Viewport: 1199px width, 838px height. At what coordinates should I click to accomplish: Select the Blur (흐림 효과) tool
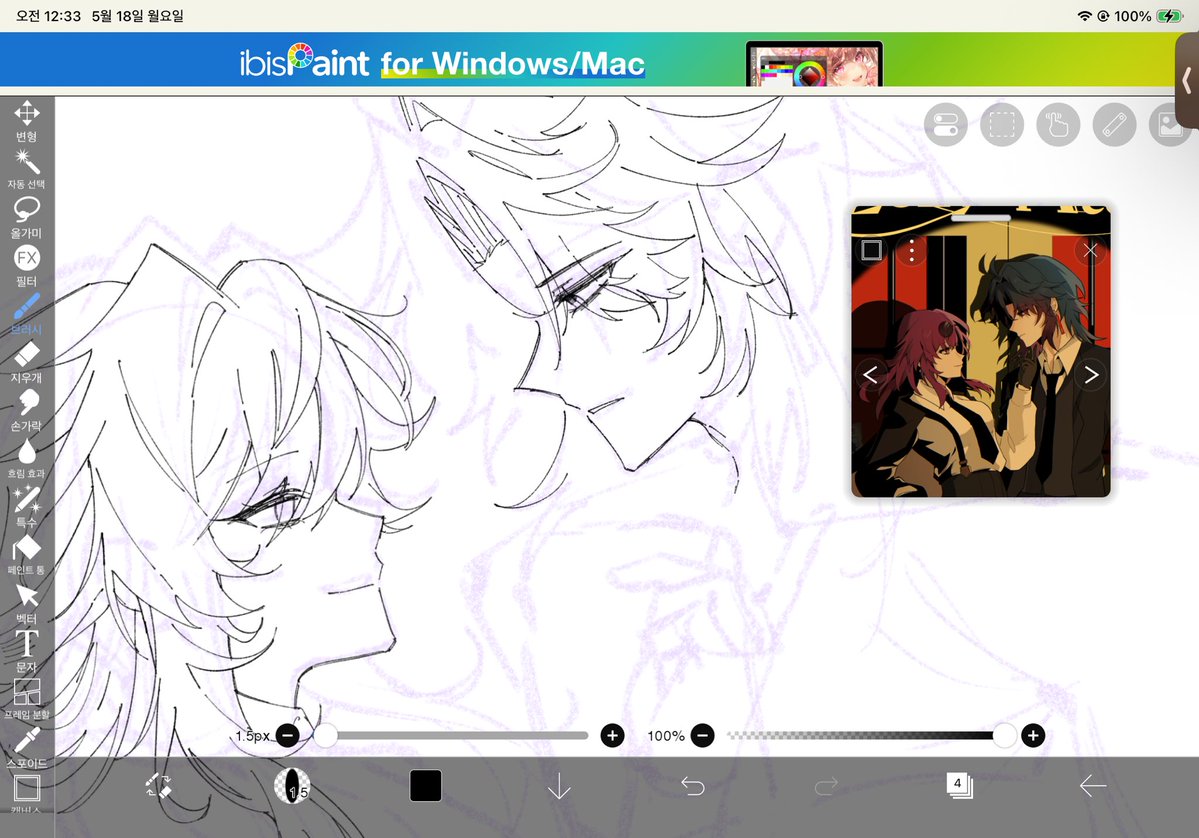coord(27,459)
